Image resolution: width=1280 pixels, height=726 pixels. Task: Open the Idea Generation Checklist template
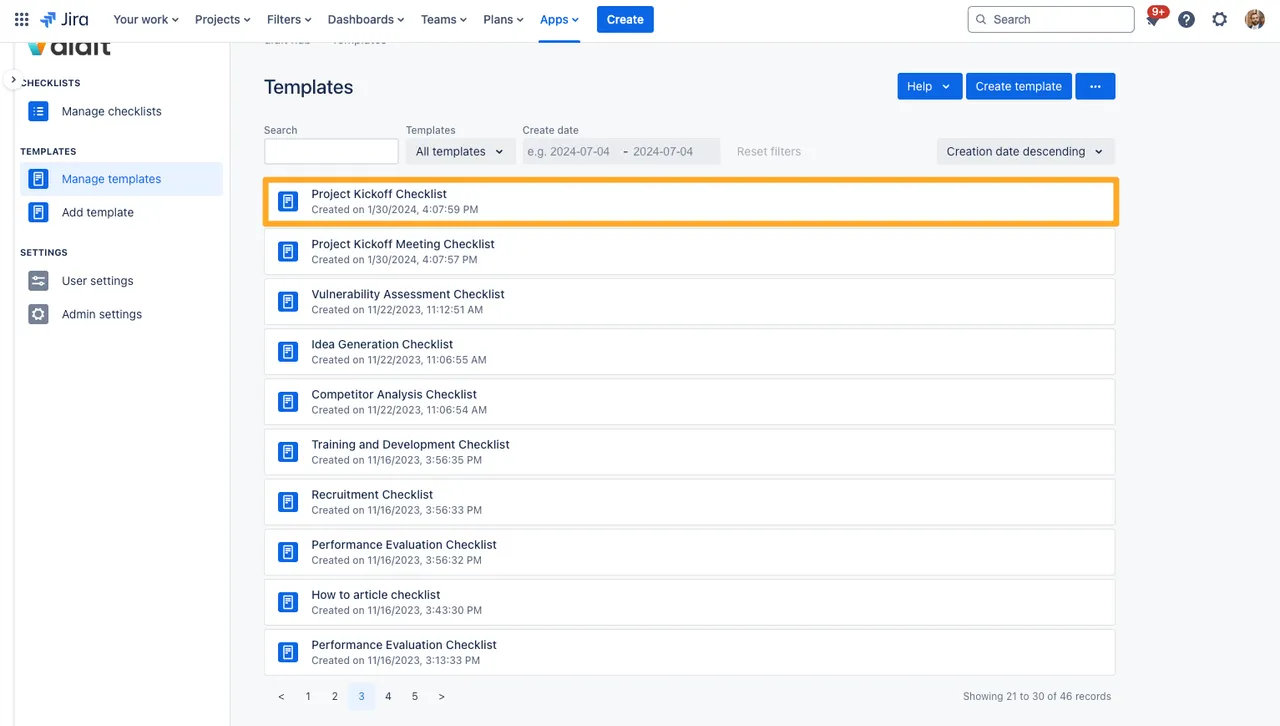tap(690, 352)
